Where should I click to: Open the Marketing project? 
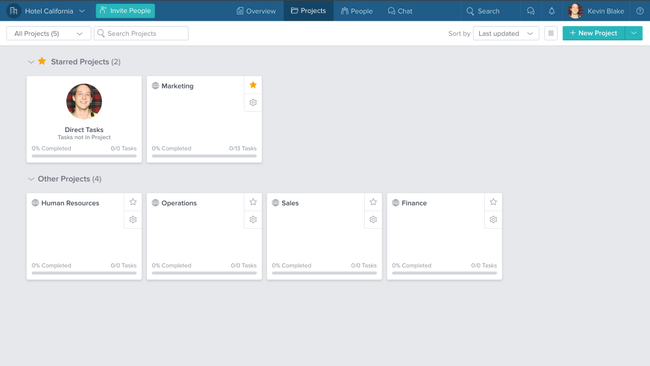click(177, 86)
